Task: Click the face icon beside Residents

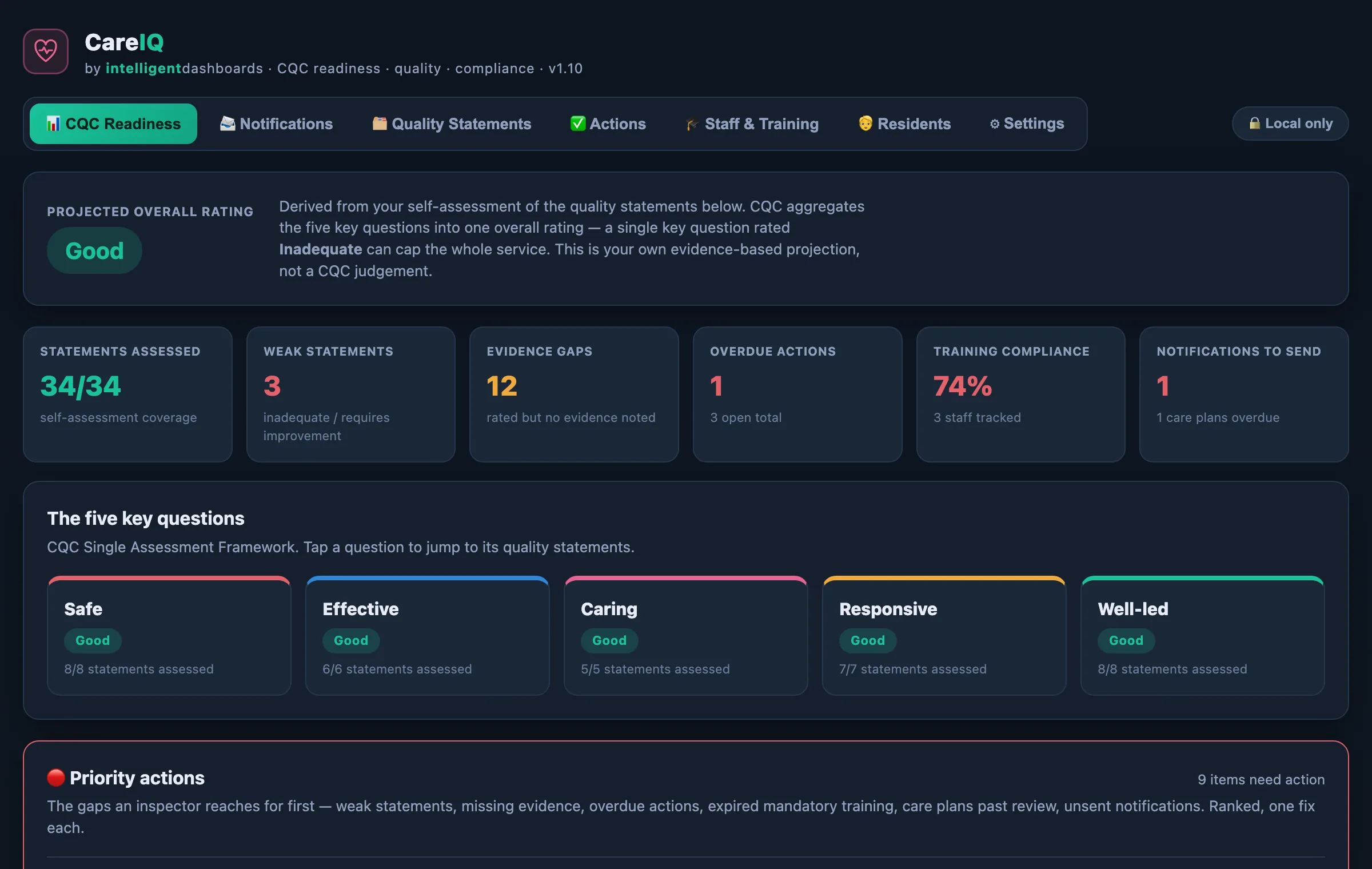Action: [x=866, y=123]
